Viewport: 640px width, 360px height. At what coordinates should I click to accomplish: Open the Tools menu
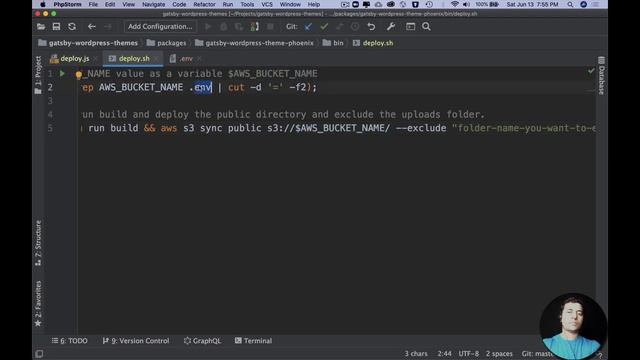coord(247,4)
